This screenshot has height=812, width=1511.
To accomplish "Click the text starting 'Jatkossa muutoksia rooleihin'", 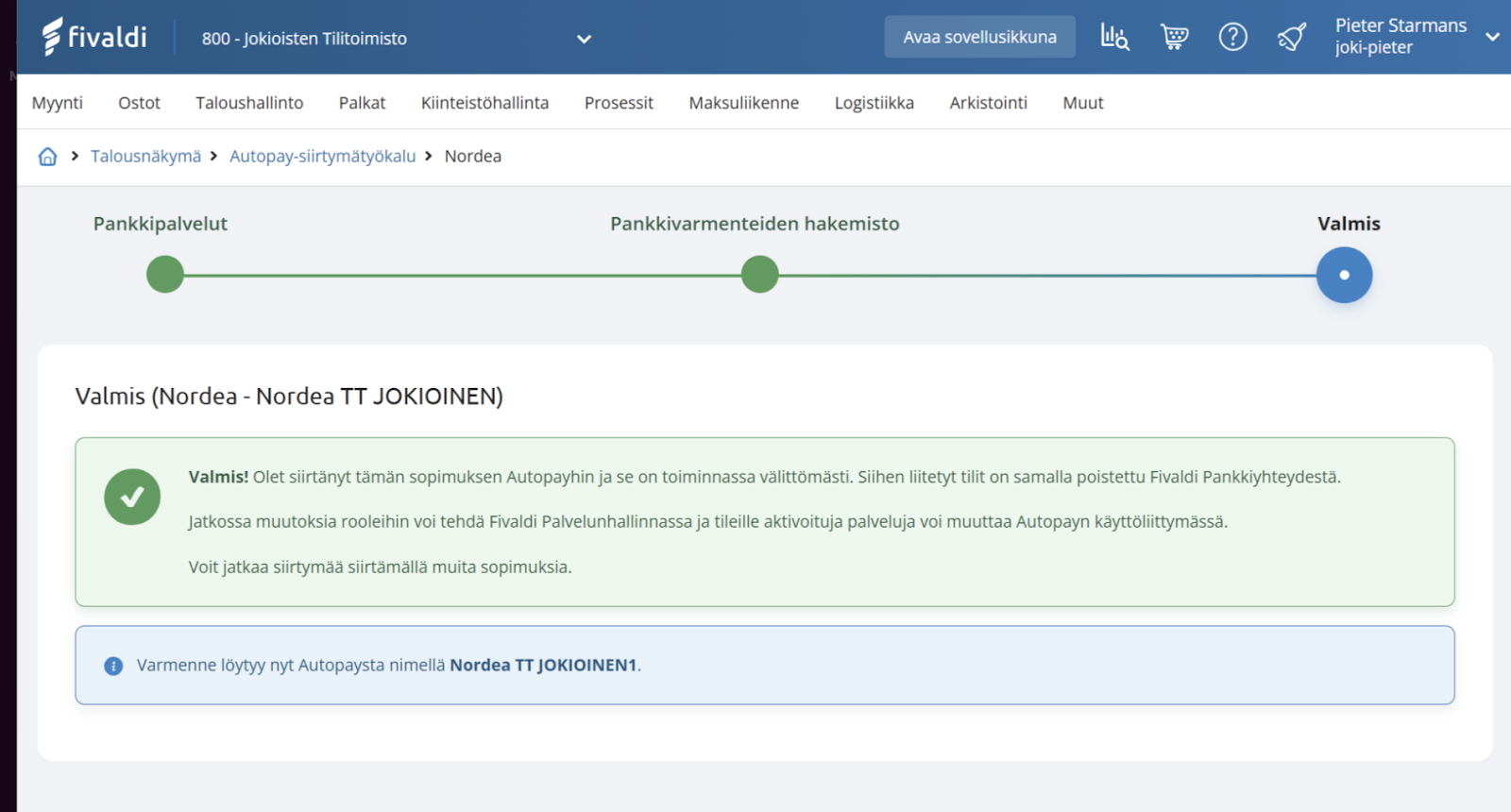I will 708,522.
